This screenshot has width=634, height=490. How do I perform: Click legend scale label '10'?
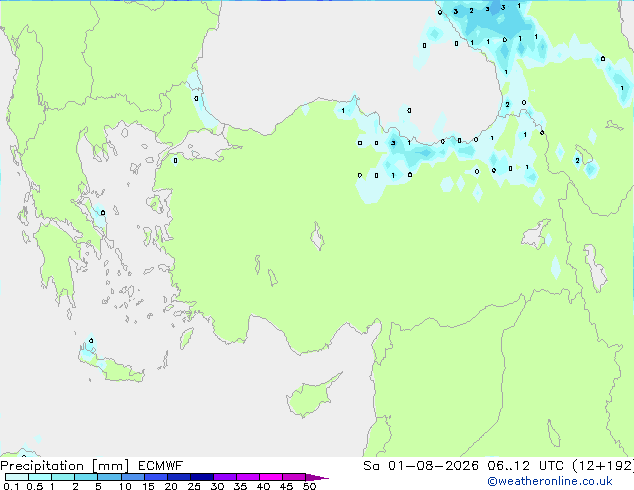tap(125, 486)
